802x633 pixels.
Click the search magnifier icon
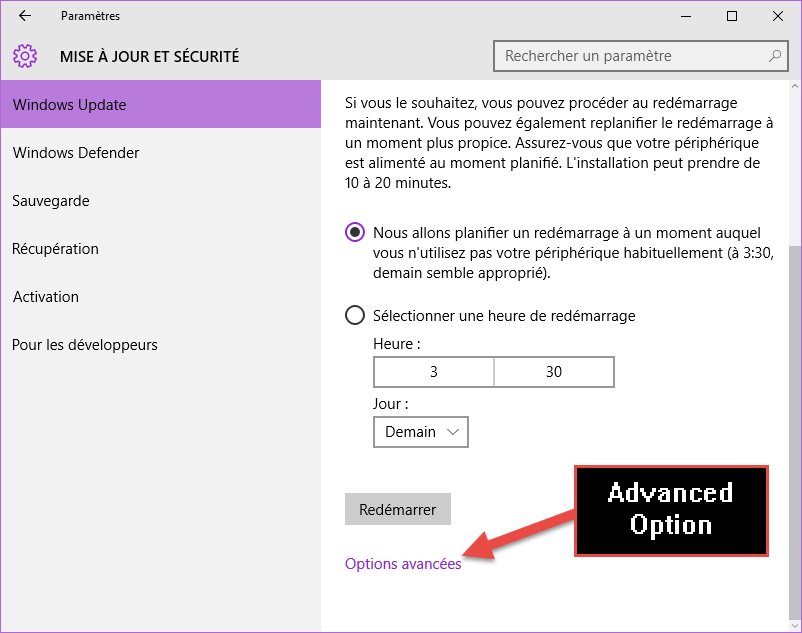(775, 56)
